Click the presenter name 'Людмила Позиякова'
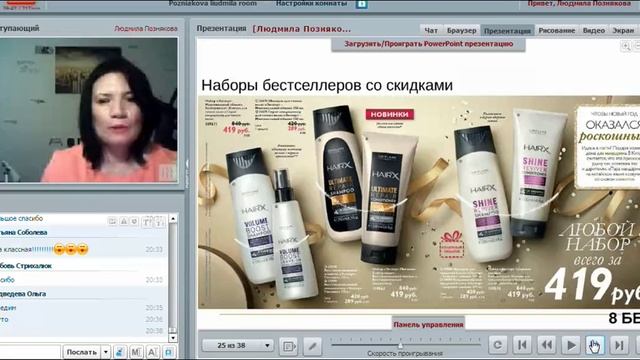 click(x=146, y=29)
